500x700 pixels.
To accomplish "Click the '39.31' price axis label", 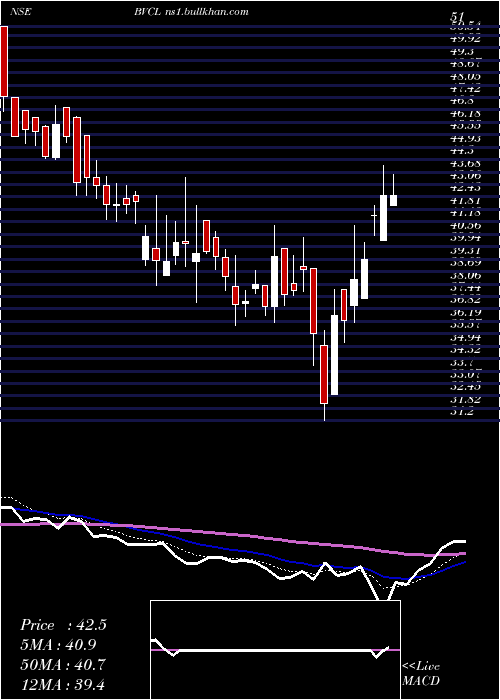I will click(x=466, y=251).
